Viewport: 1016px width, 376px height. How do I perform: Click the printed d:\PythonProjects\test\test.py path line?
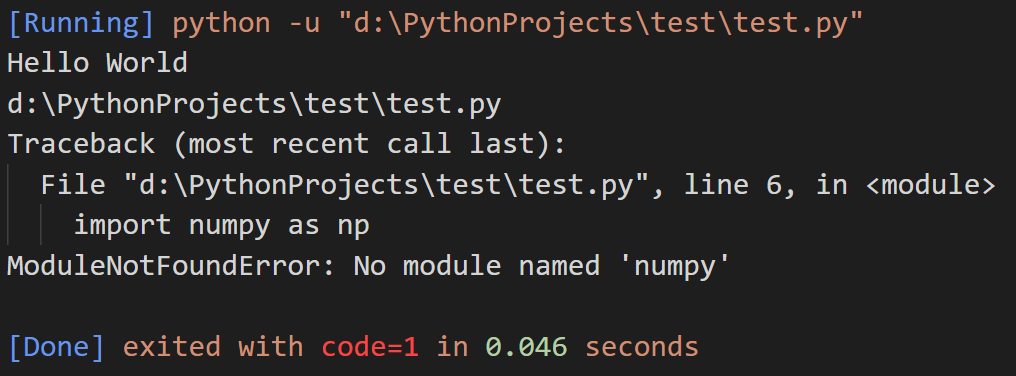[254, 104]
